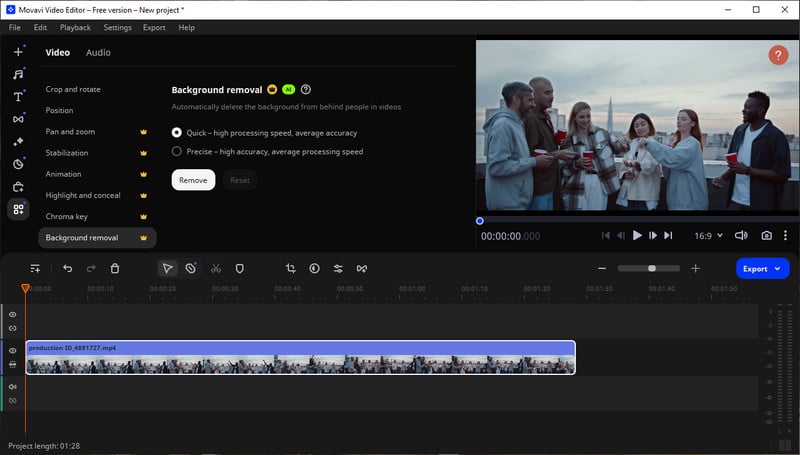
Task: Toggle visibility eye of the upper track
Action: pos(13,314)
